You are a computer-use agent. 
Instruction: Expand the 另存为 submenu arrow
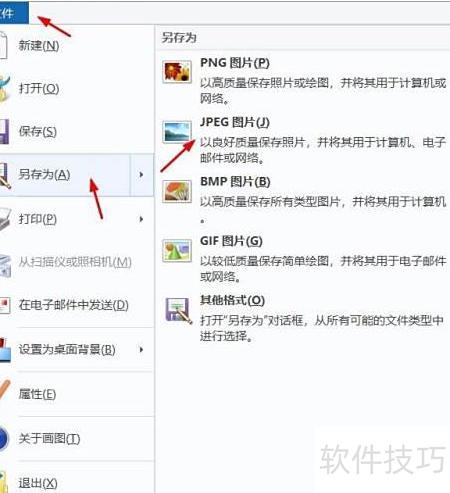click(x=141, y=175)
